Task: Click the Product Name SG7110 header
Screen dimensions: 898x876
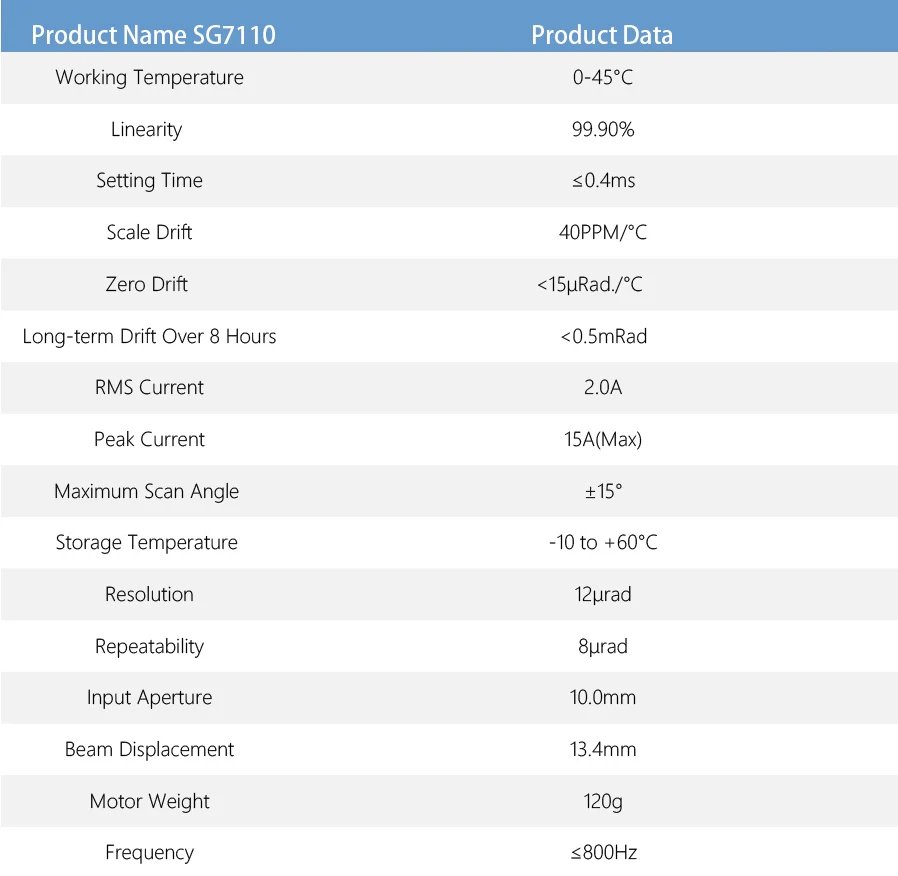Action: (x=153, y=35)
